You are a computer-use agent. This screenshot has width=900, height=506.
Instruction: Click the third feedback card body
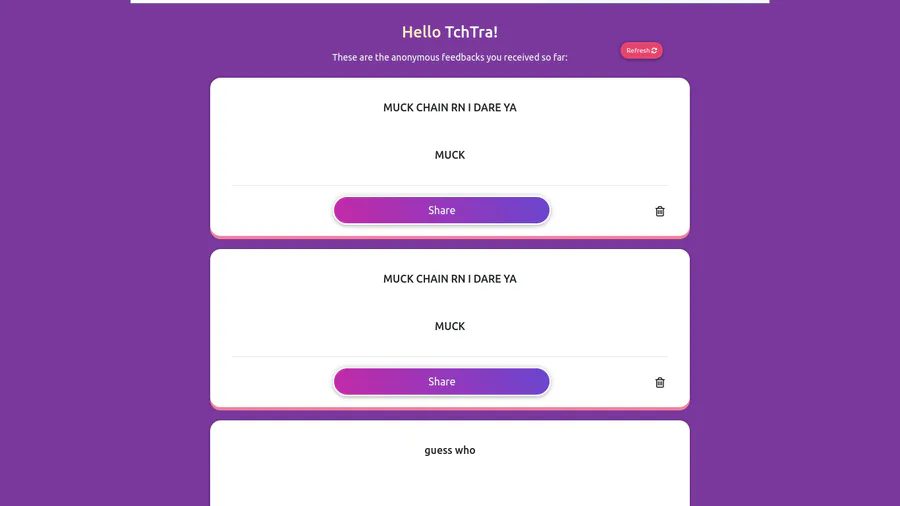449,464
